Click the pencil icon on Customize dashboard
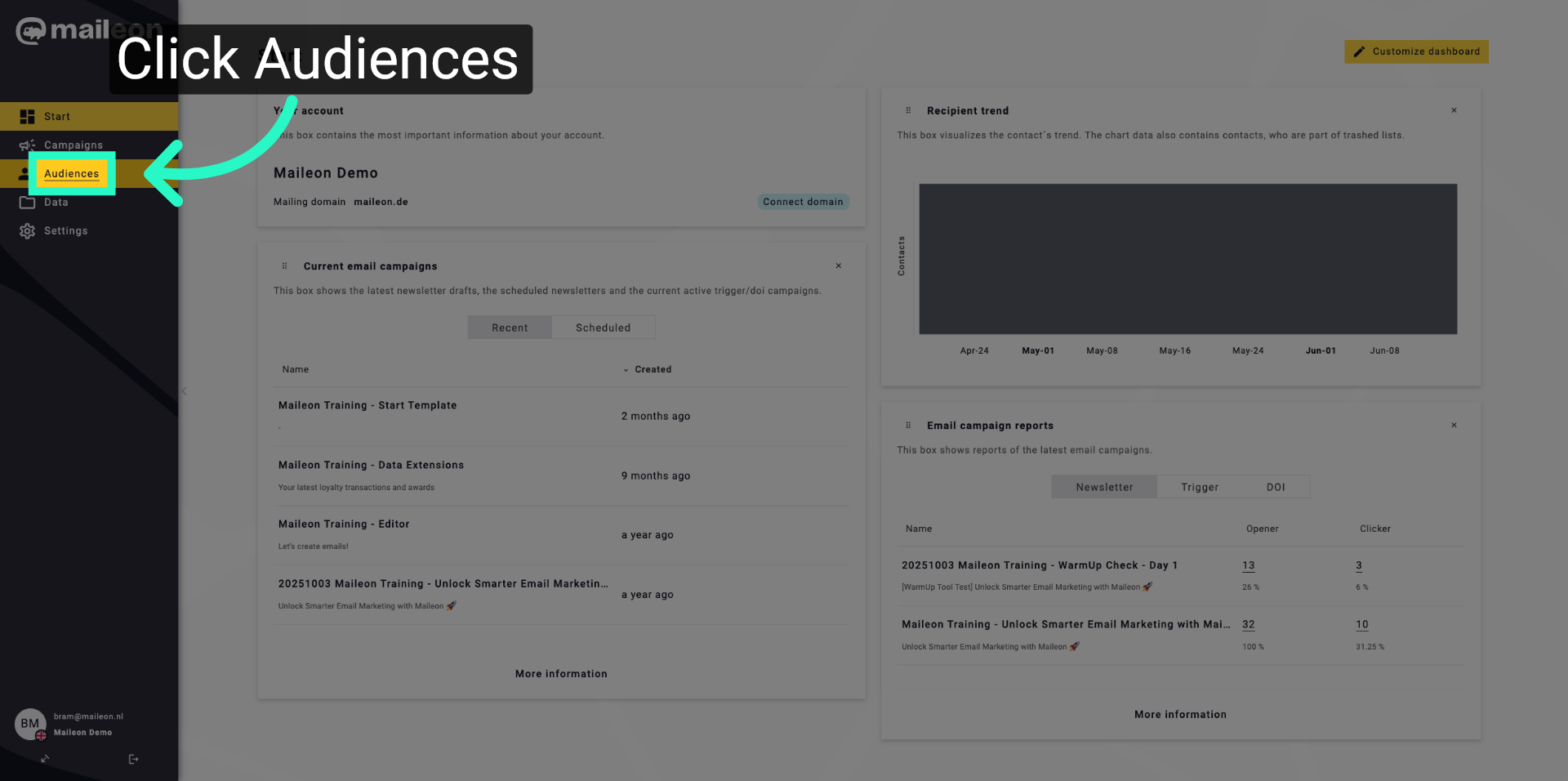Image resolution: width=1568 pixels, height=781 pixels. click(1359, 51)
